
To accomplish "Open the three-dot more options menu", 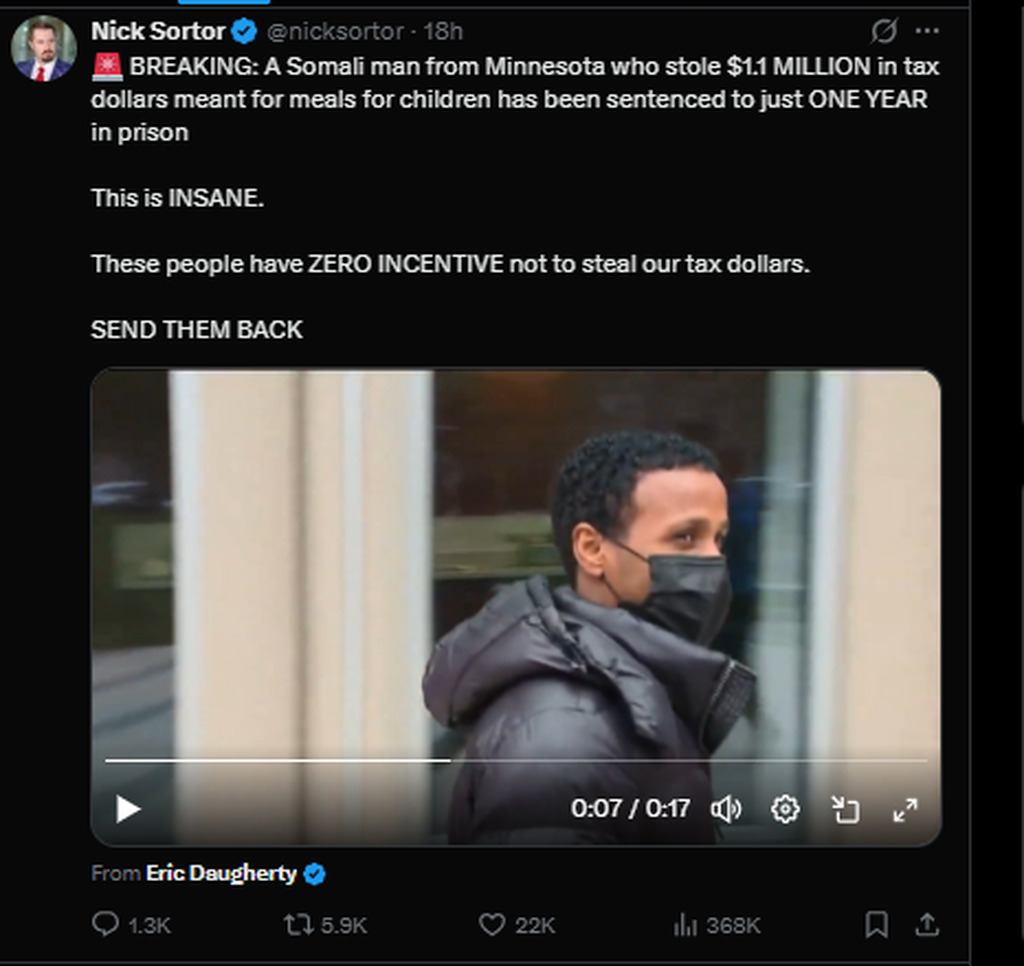I will (x=927, y=31).
